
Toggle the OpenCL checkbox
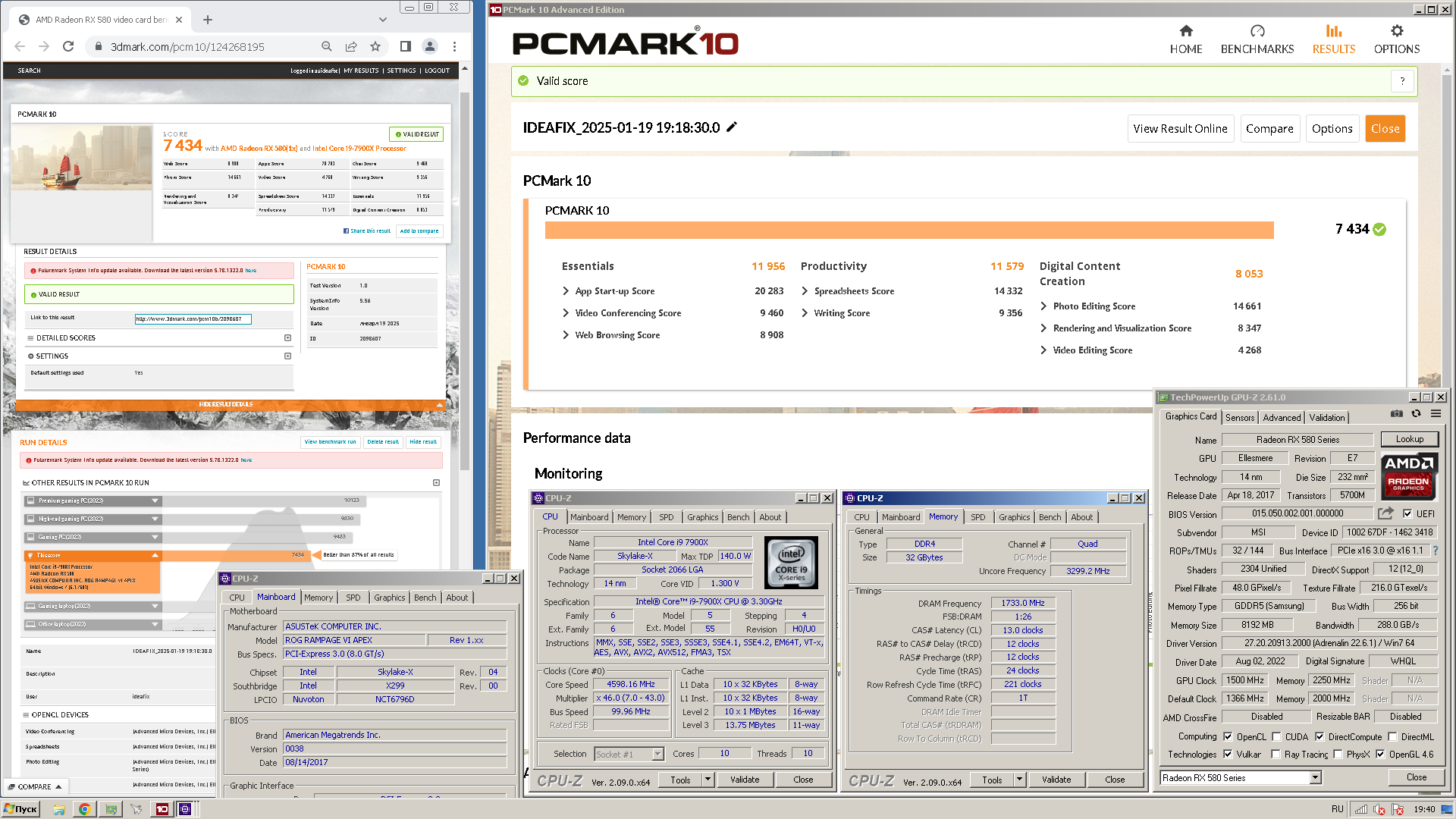click(x=1228, y=736)
